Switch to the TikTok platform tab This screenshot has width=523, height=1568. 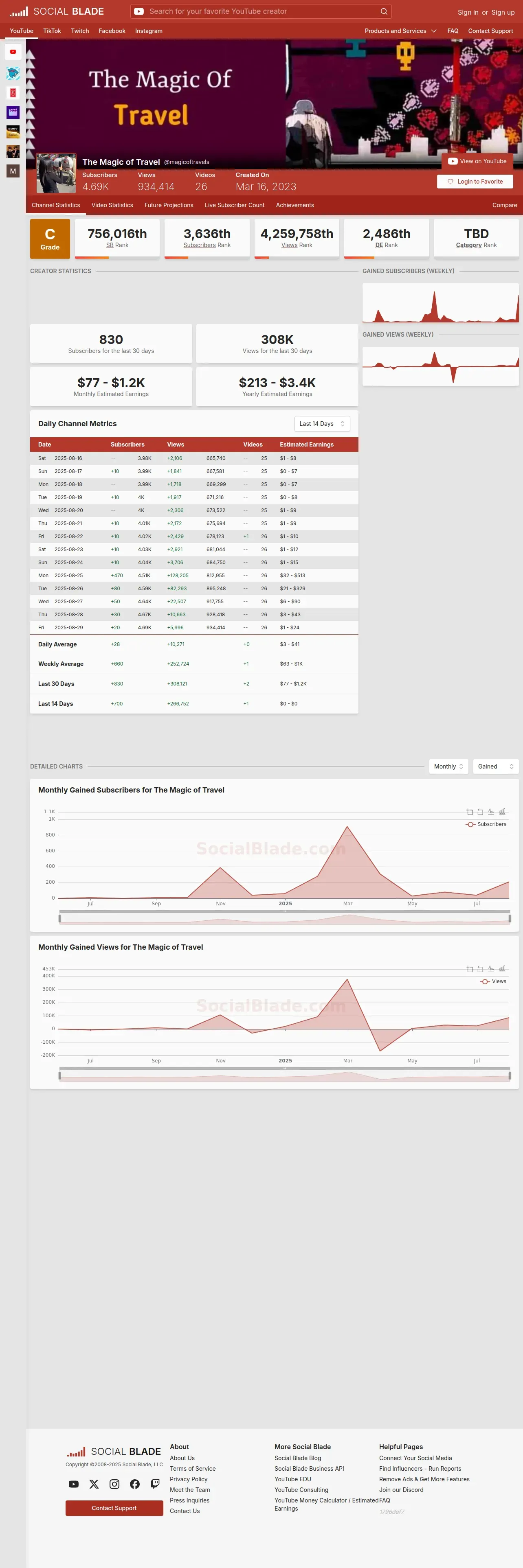pos(52,31)
